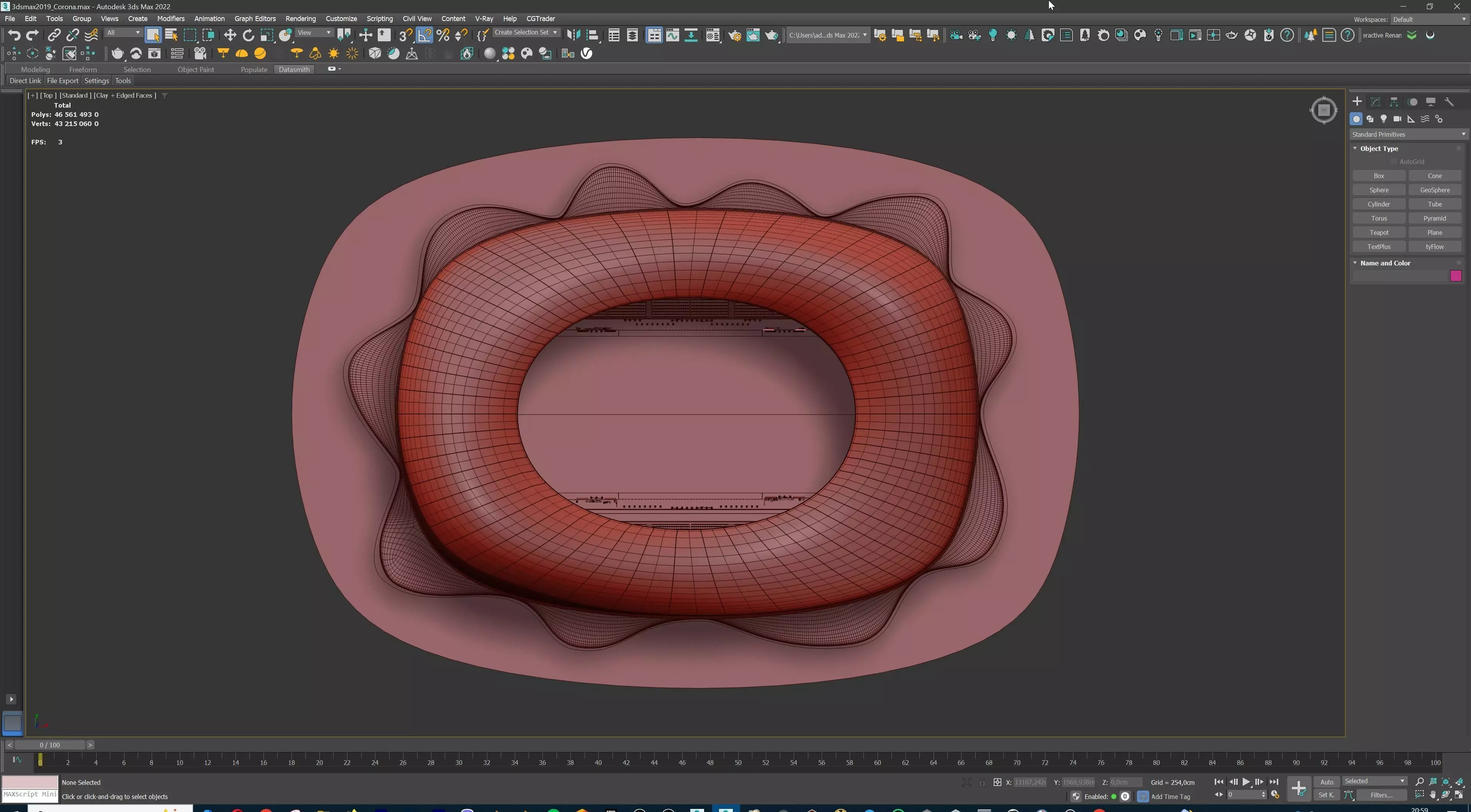Toggle Auto Key mode
Viewport: 1471px width, 812px height.
tap(1327, 782)
